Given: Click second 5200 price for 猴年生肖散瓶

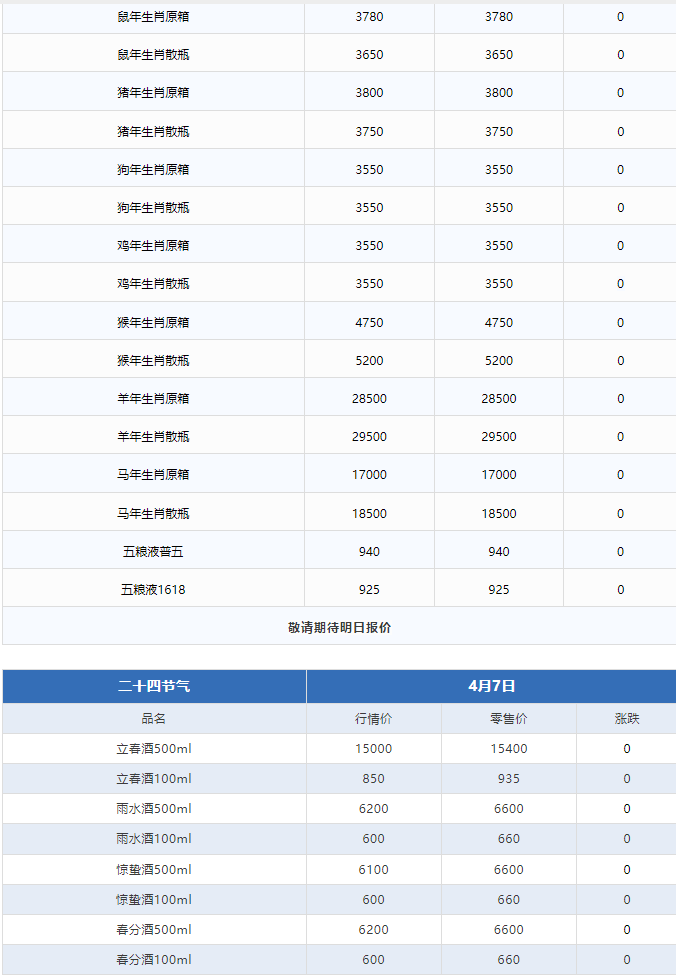Looking at the screenshot, I should pyautogui.click(x=499, y=361).
